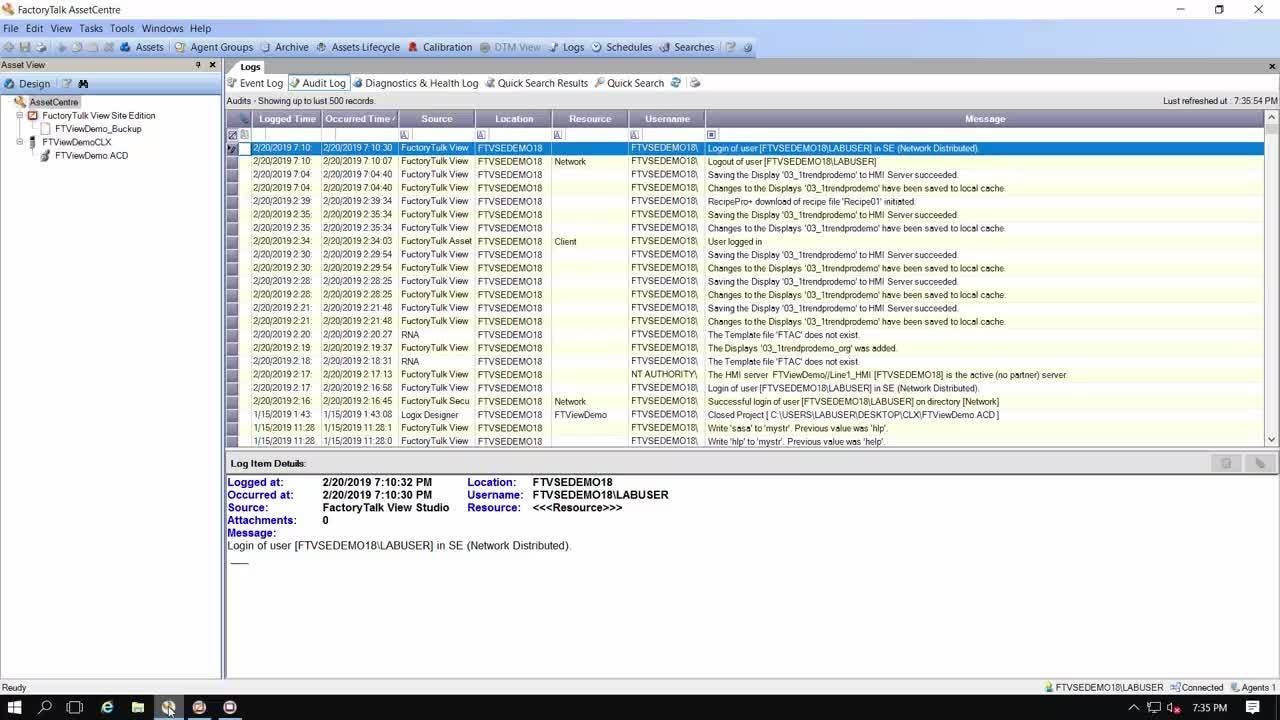This screenshot has width=1280, height=720.
Task: Click the refresh logs icon
Action: click(676, 83)
